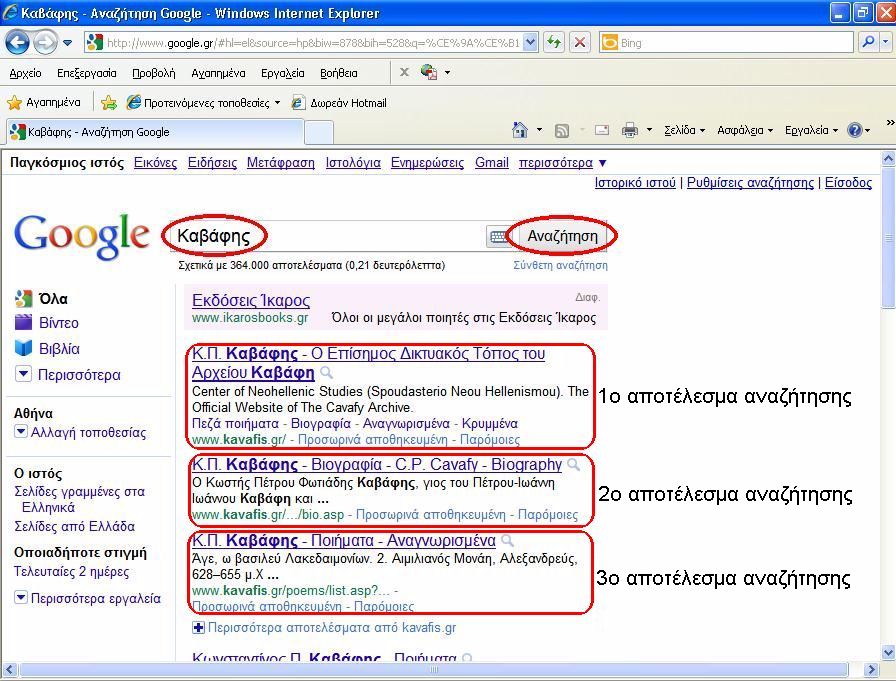Open Ρυθμίσεις αναζήτησης link
The width and height of the screenshot is (896, 681).
[750, 183]
